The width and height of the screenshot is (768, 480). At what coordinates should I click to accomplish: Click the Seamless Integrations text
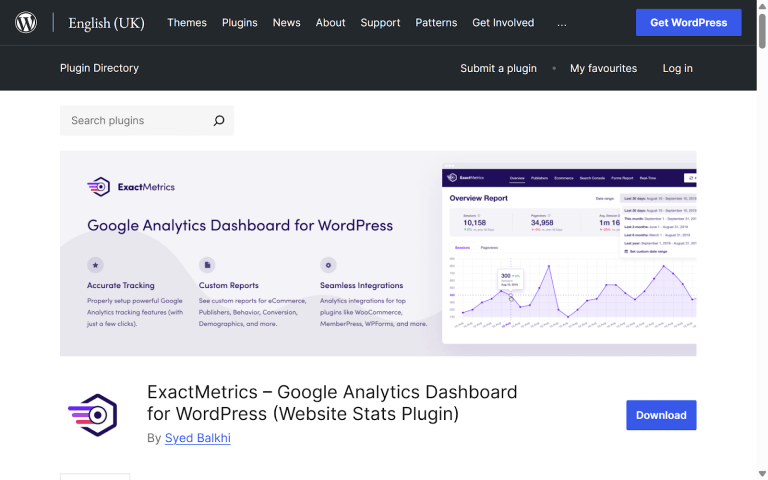click(x=361, y=285)
